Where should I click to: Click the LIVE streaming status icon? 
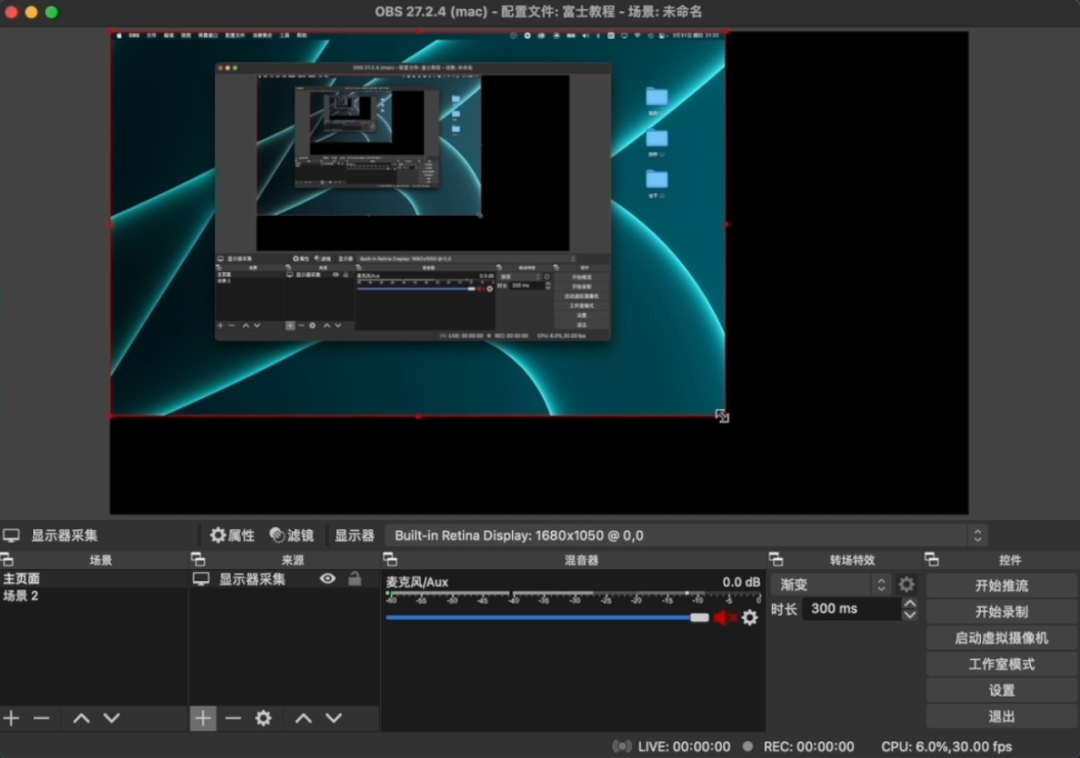[x=622, y=746]
